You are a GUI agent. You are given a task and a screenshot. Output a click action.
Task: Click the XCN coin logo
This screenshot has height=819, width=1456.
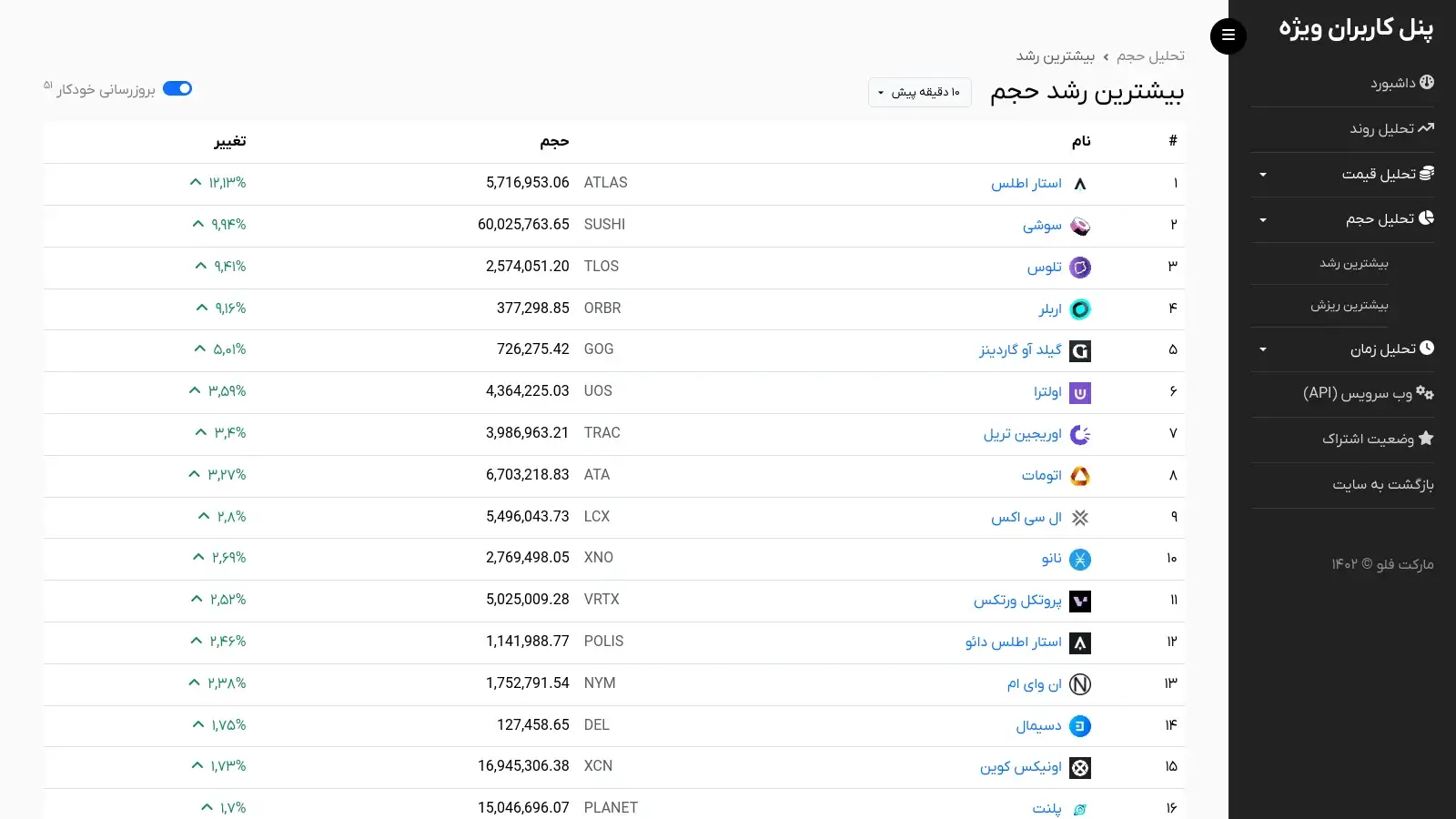1080,768
